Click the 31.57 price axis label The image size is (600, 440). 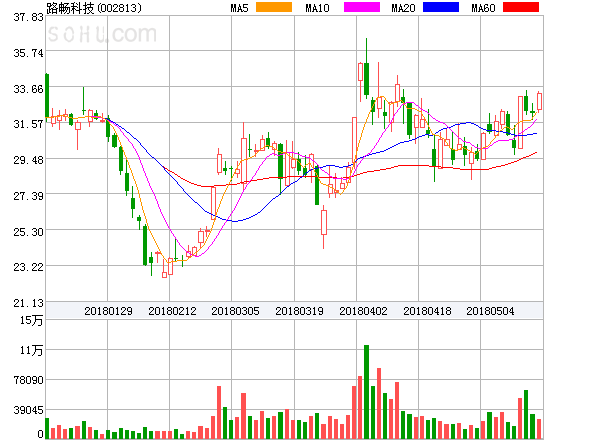[28, 124]
